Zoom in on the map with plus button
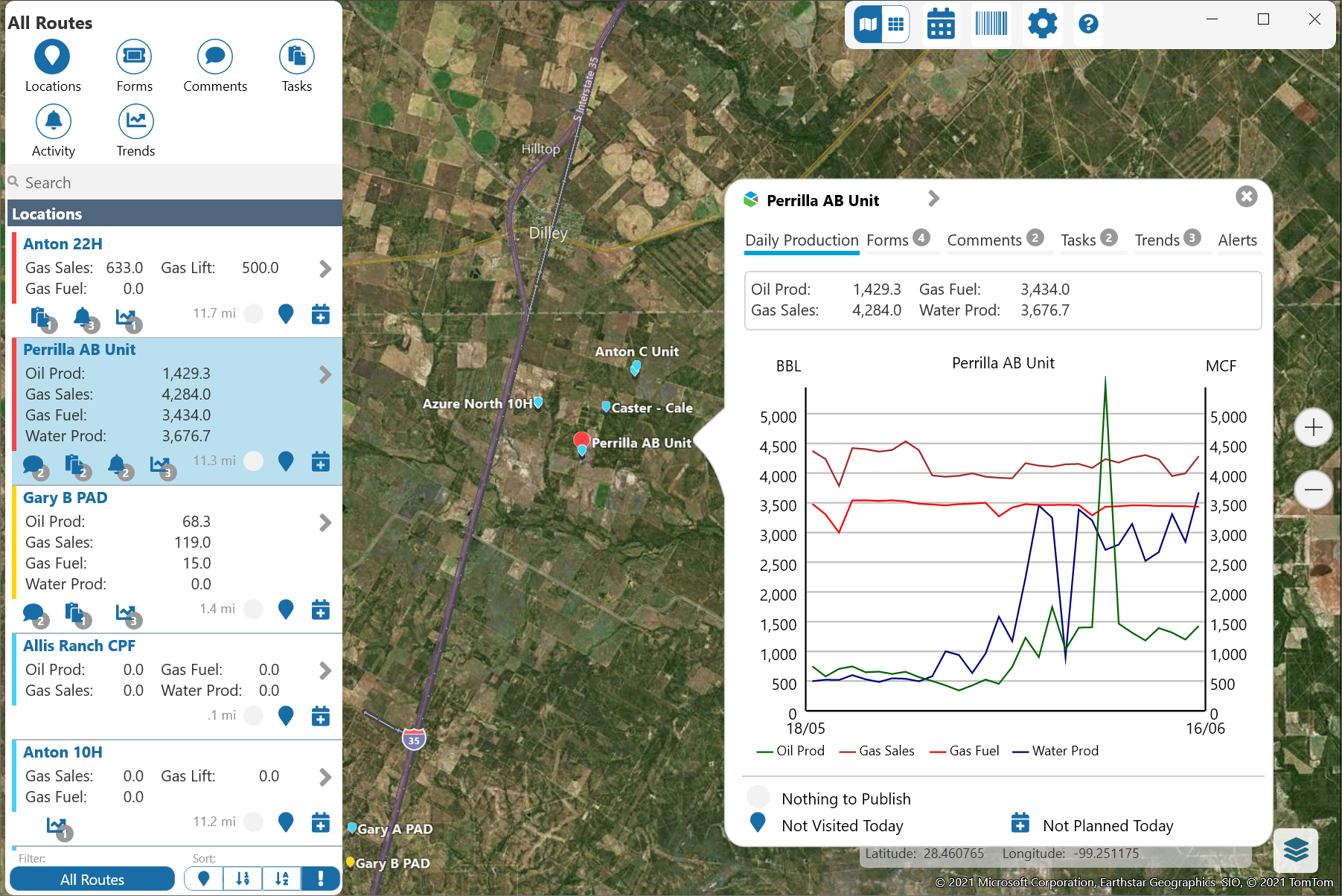1342x896 pixels. pos(1313,428)
